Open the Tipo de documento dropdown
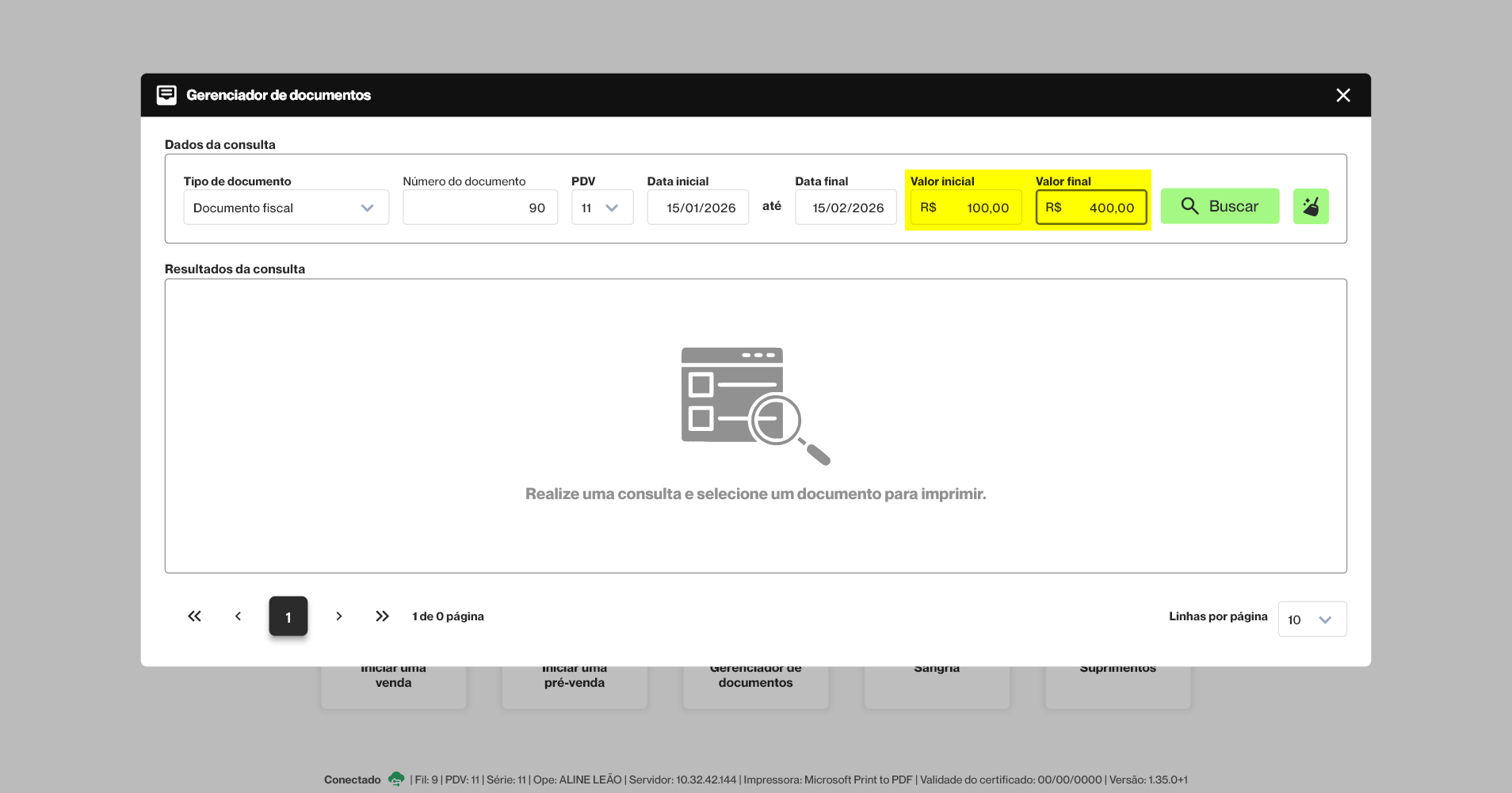The height and width of the screenshot is (793, 1512). pyautogui.click(x=286, y=208)
